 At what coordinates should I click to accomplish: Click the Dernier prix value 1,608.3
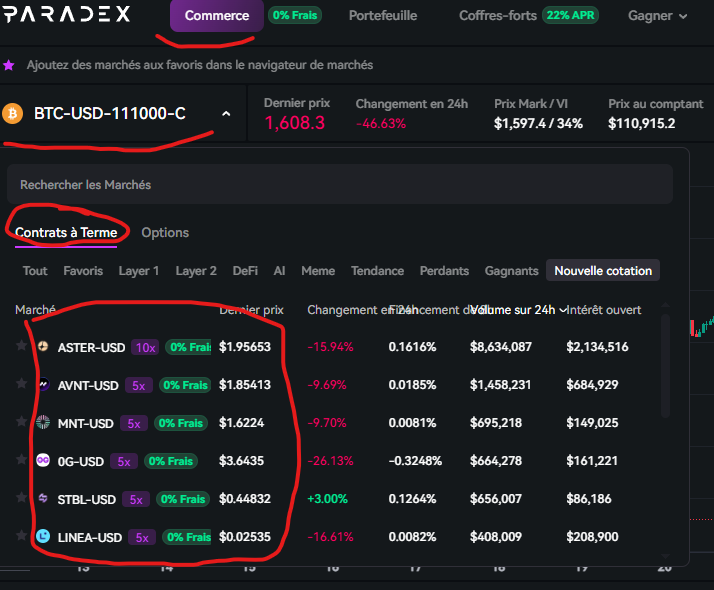coord(295,123)
